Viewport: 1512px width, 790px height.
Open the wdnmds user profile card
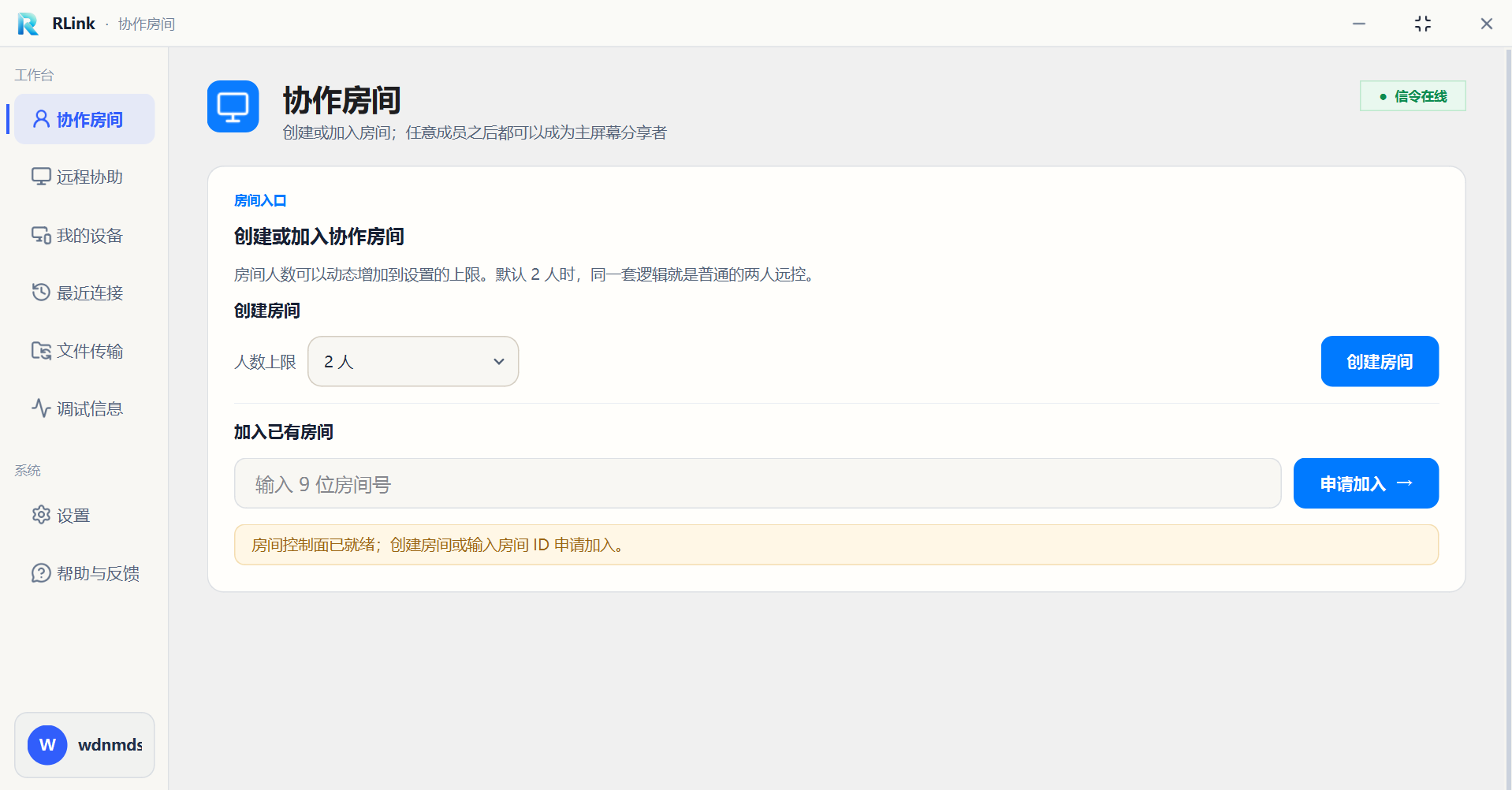coord(84,745)
